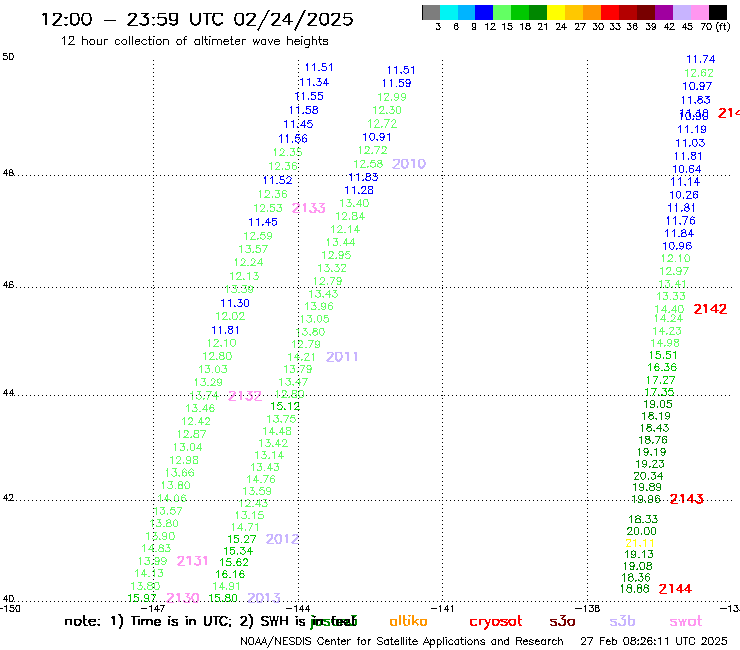Click the wave height value '19.05'
Screen dimensions: 740x650
pyautogui.click(x=658, y=404)
